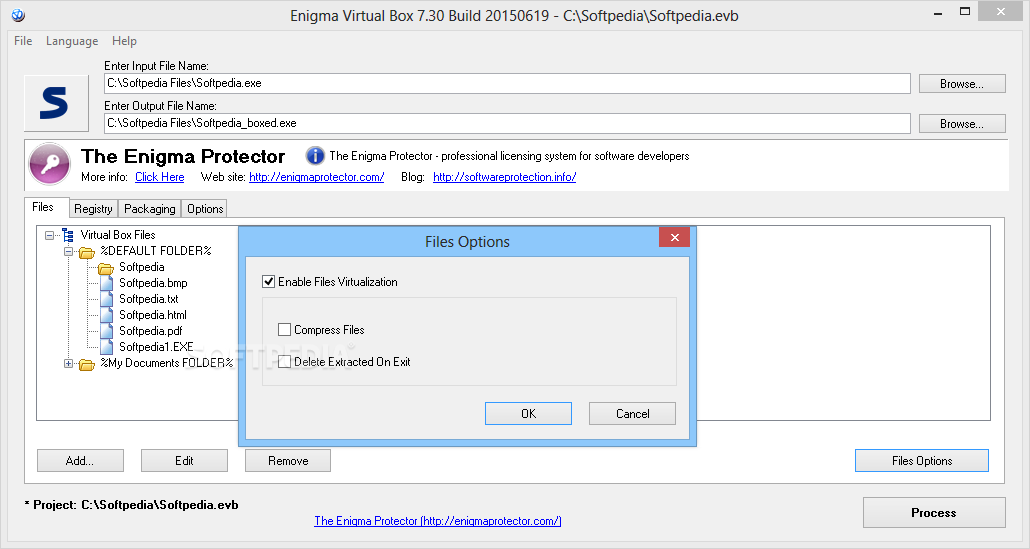Screen dimensions: 1030x549
Task: Check Delete Extracted On Exit
Action: pyautogui.click(x=284, y=362)
